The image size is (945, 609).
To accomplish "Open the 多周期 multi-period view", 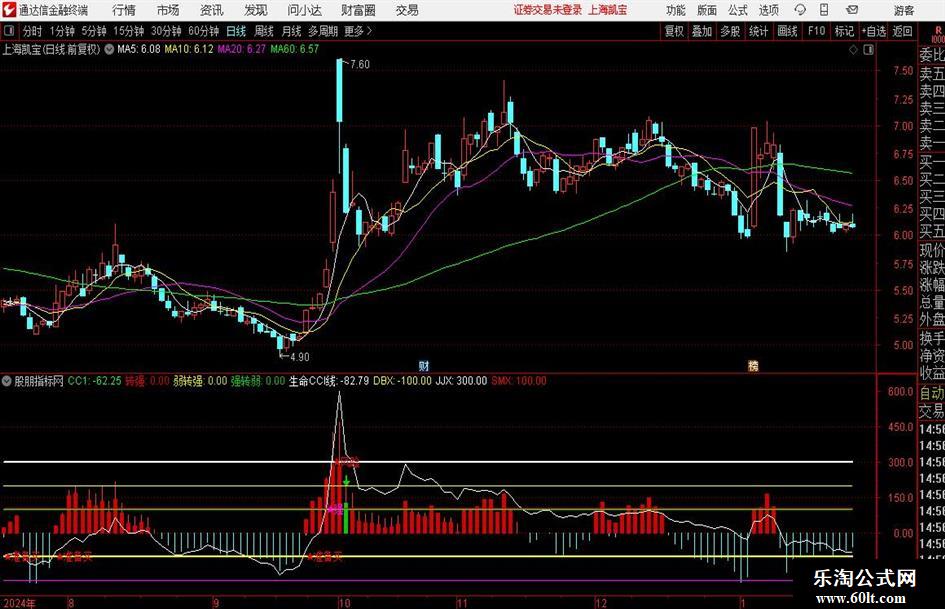I will 323,31.
